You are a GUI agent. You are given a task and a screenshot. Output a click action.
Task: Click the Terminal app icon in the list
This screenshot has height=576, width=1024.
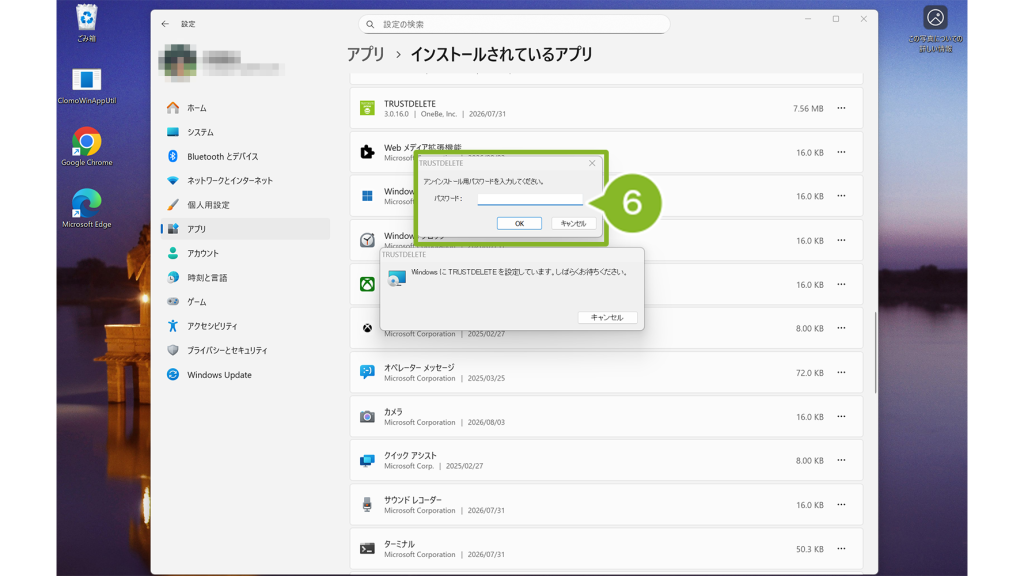click(x=368, y=549)
